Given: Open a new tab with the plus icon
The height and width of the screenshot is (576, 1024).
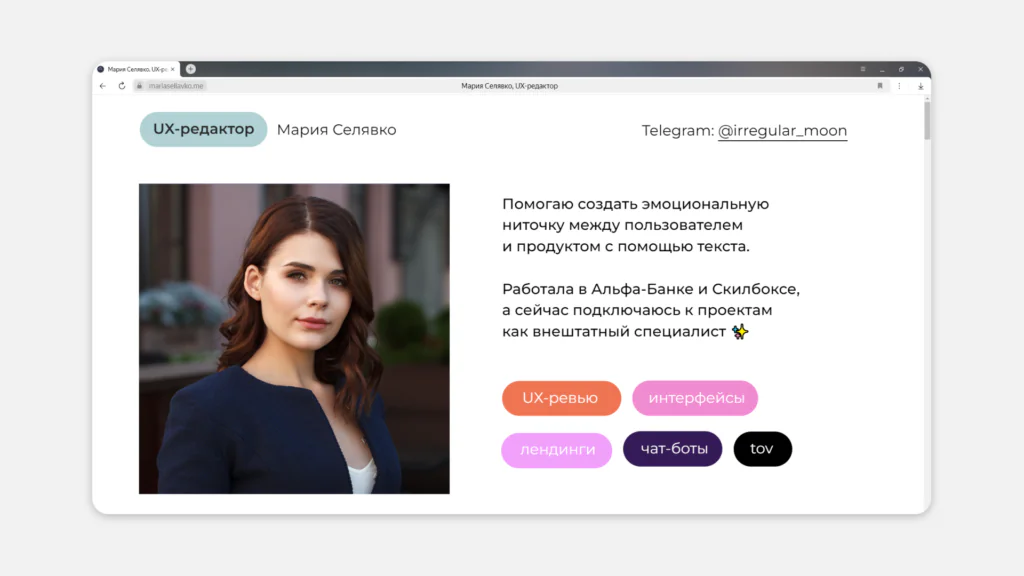Looking at the screenshot, I should click(191, 69).
